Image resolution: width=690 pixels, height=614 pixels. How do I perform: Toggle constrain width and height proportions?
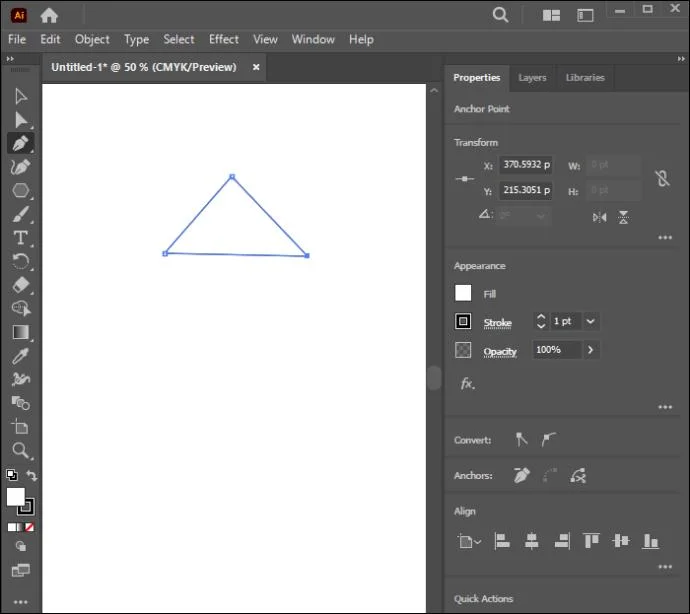point(662,178)
